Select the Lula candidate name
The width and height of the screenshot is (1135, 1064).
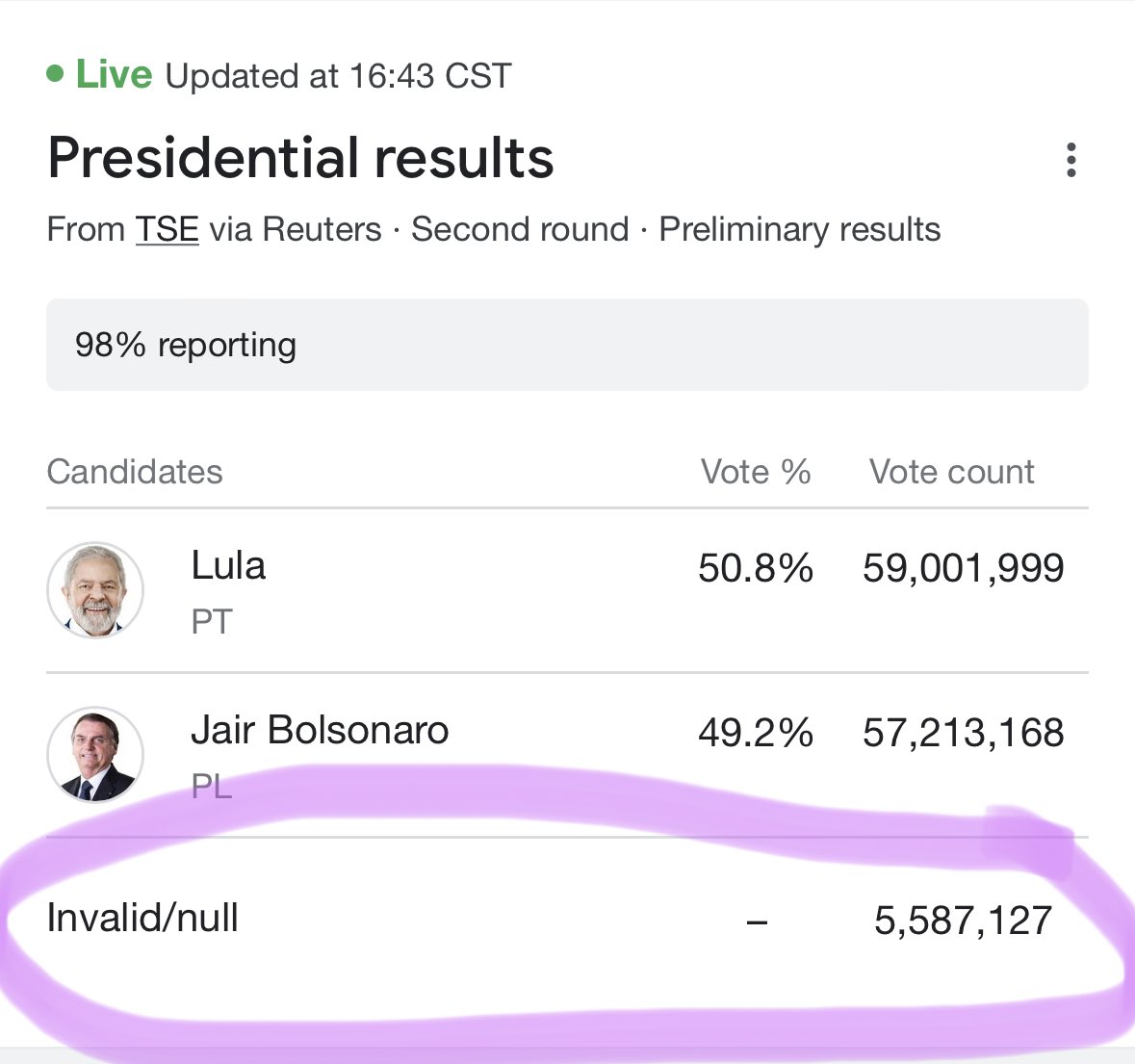click(228, 565)
